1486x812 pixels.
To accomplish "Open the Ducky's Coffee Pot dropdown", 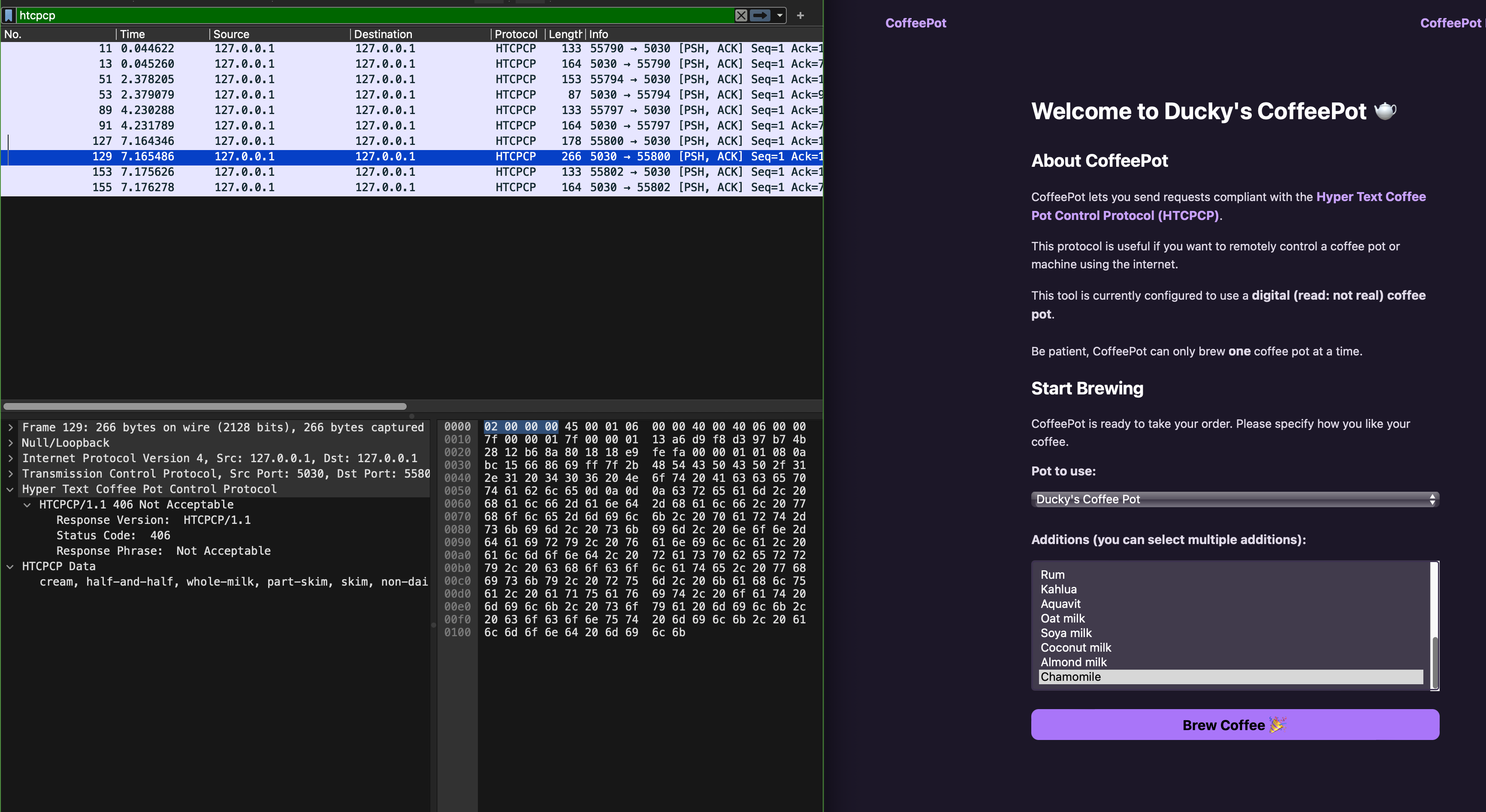I will 1235,499.
